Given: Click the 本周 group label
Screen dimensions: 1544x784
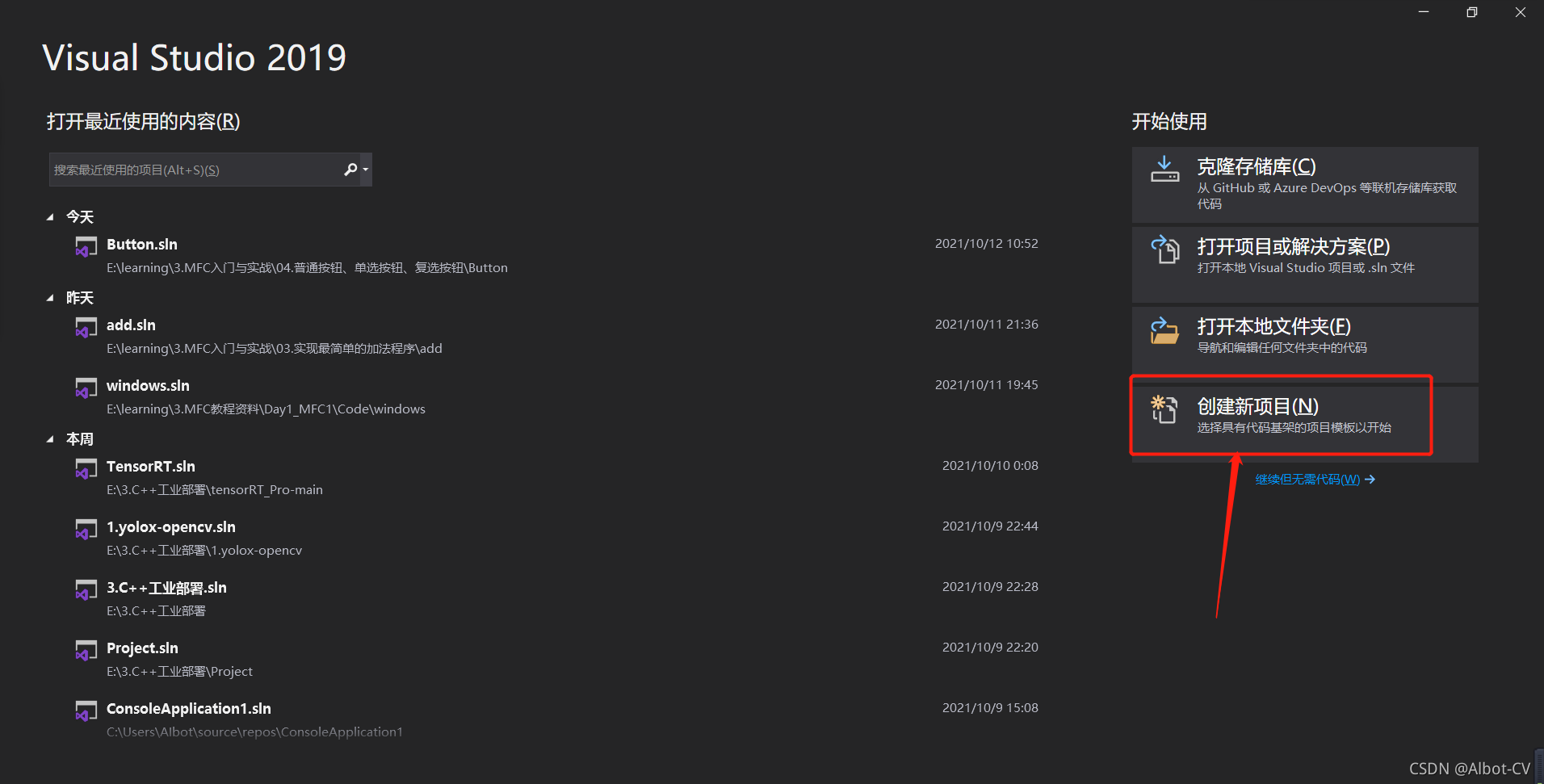Looking at the screenshot, I should pos(80,439).
